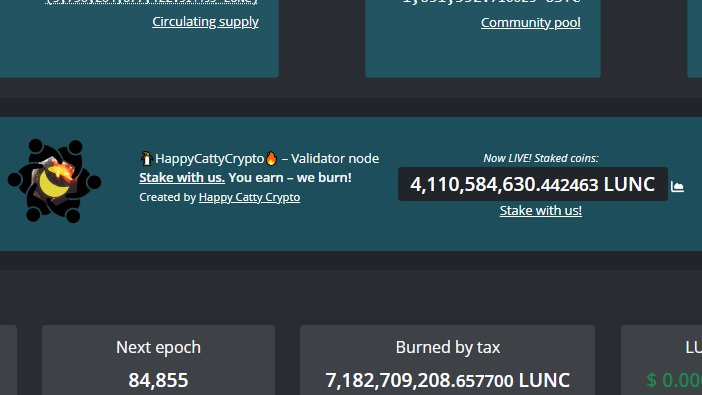Click 'Stake with us!' under staked coins
This screenshot has height=395, width=702.
541,210
